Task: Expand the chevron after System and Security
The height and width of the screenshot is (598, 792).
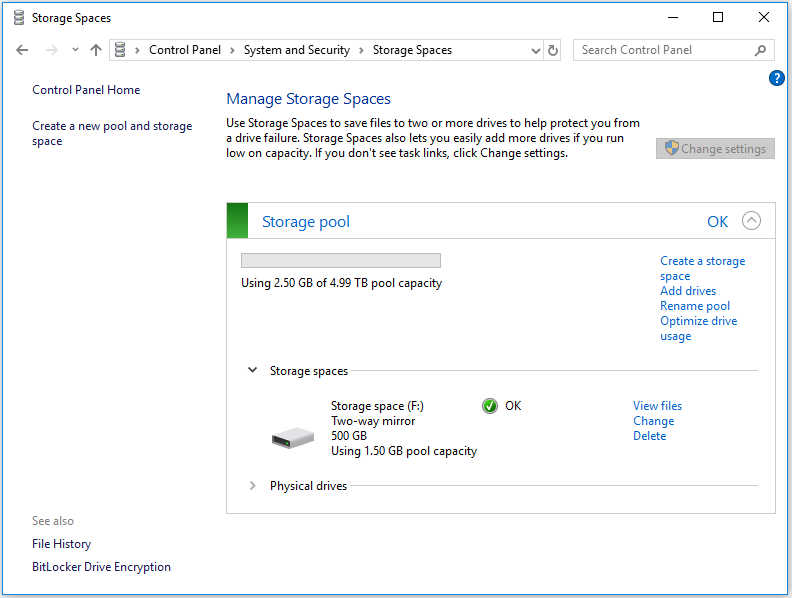Action: (x=361, y=50)
